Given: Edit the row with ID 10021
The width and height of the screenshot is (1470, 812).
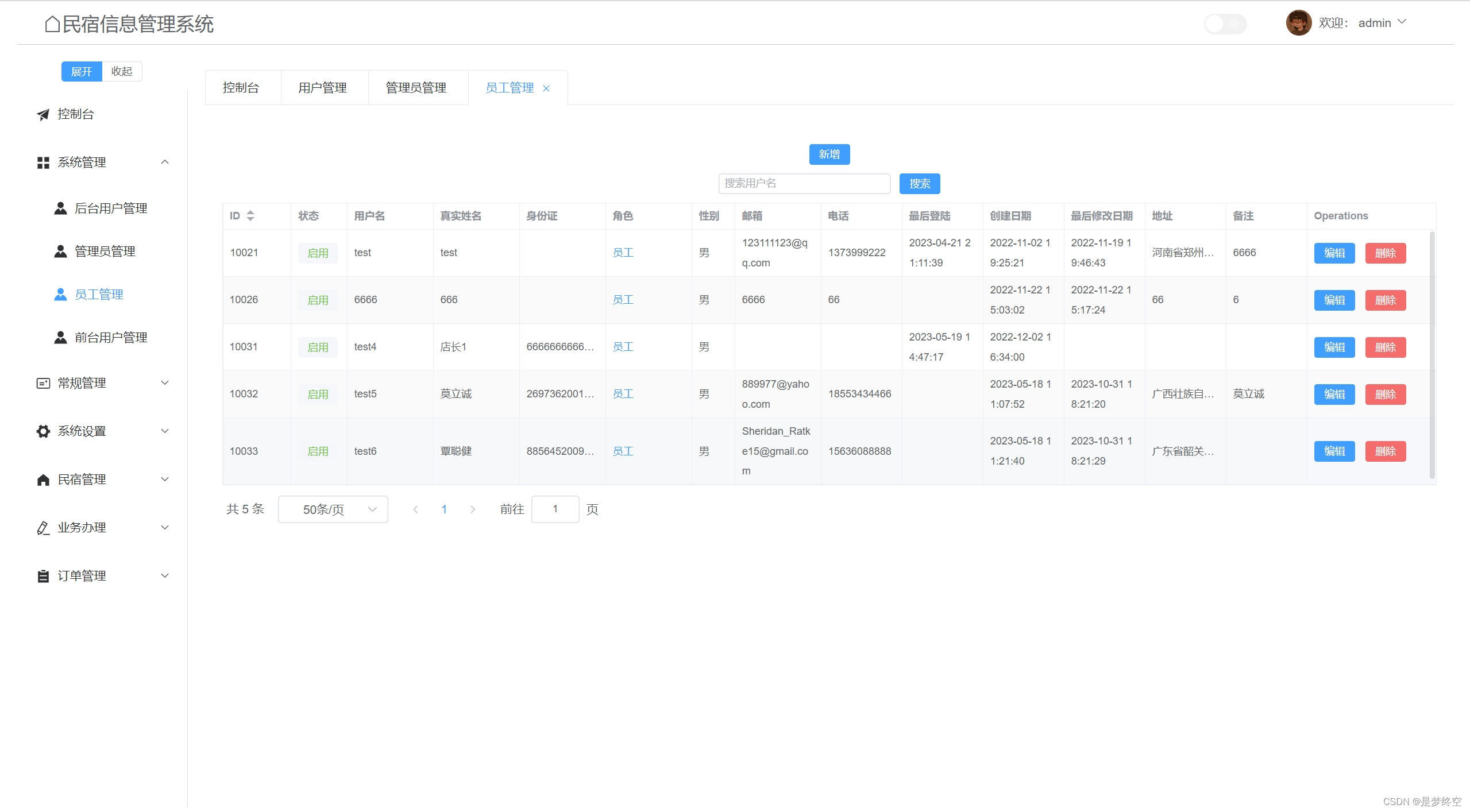Looking at the screenshot, I should coord(1334,253).
